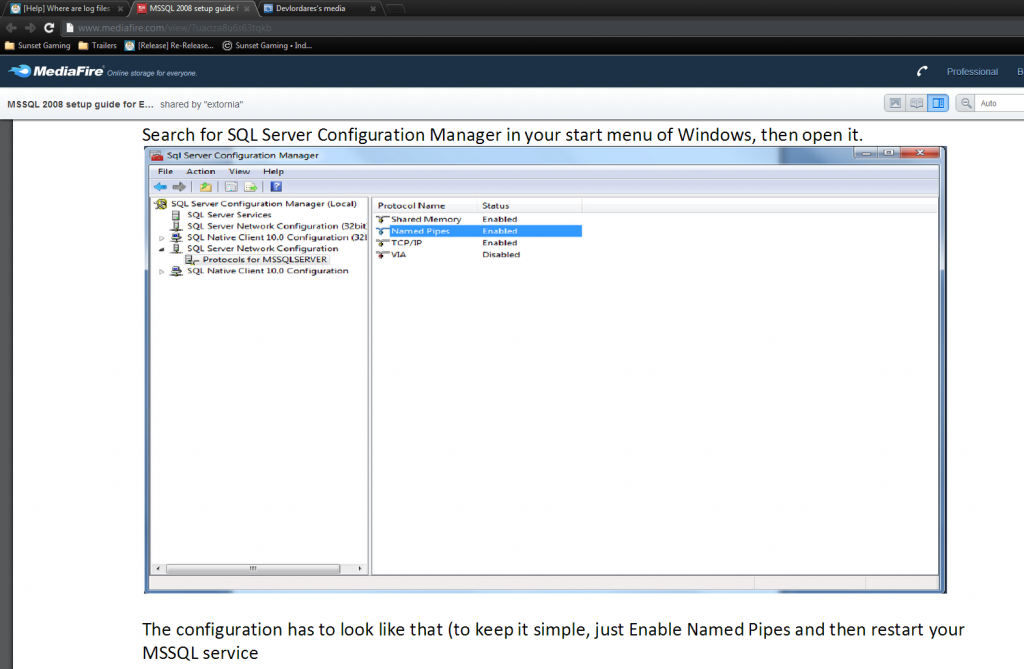Click the zoom out magnifier icon

pyautogui.click(x=966, y=103)
